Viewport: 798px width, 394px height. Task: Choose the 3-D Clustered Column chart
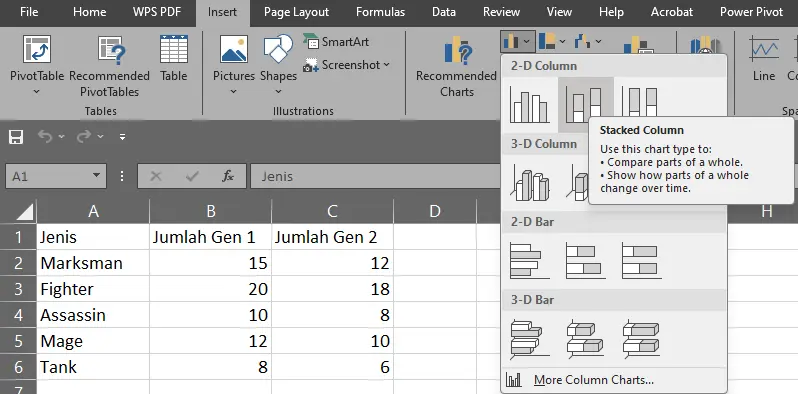pyautogui.click(x=530, y=183)
